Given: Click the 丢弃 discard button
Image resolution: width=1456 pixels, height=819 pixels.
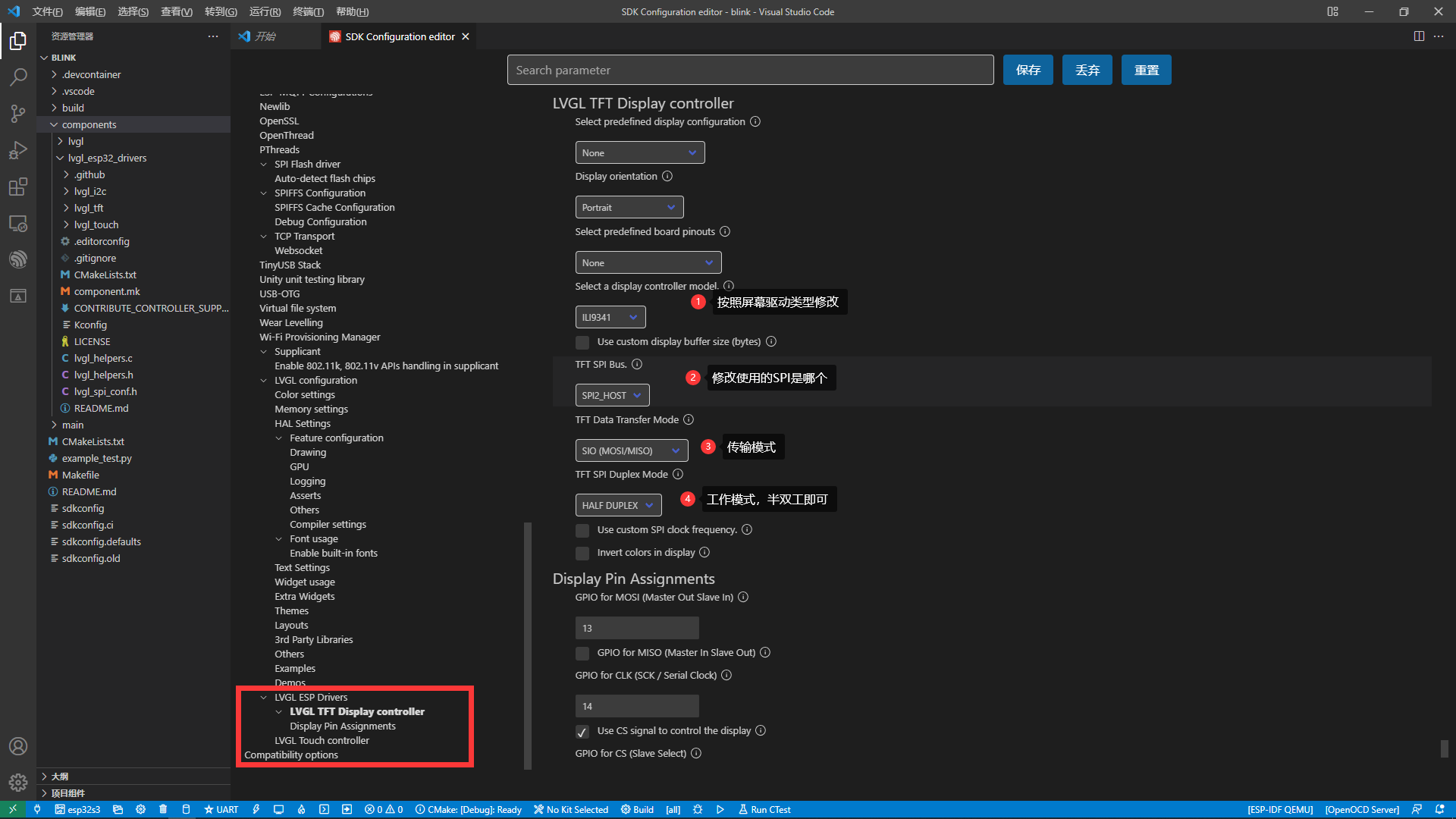Looking at the screenshot, I should pyautogui.click(x=1087, y=70).
